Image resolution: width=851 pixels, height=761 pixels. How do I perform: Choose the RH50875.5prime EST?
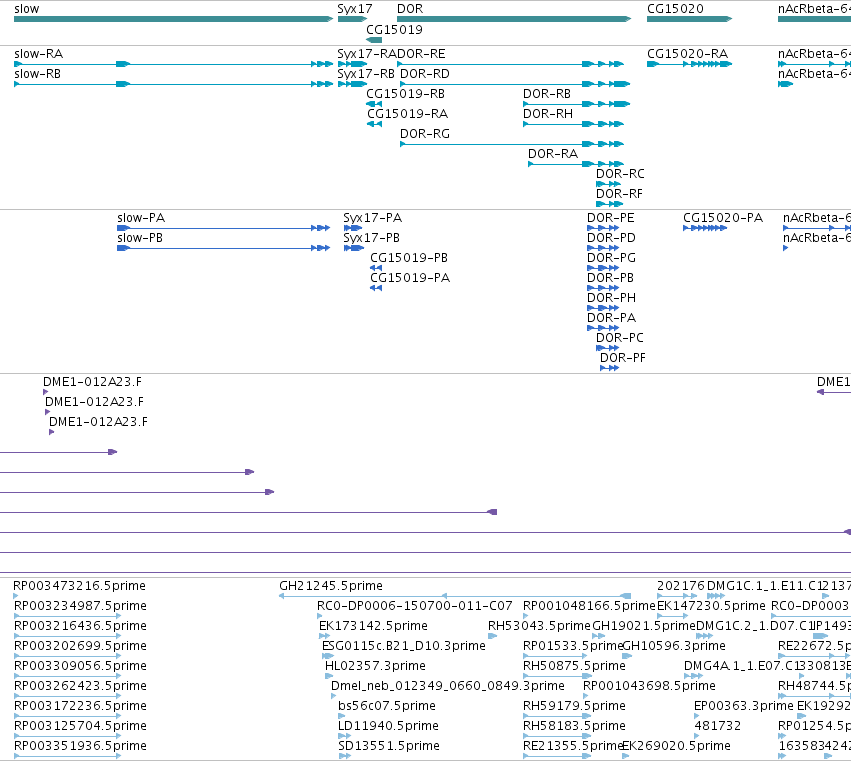[557, 676]
